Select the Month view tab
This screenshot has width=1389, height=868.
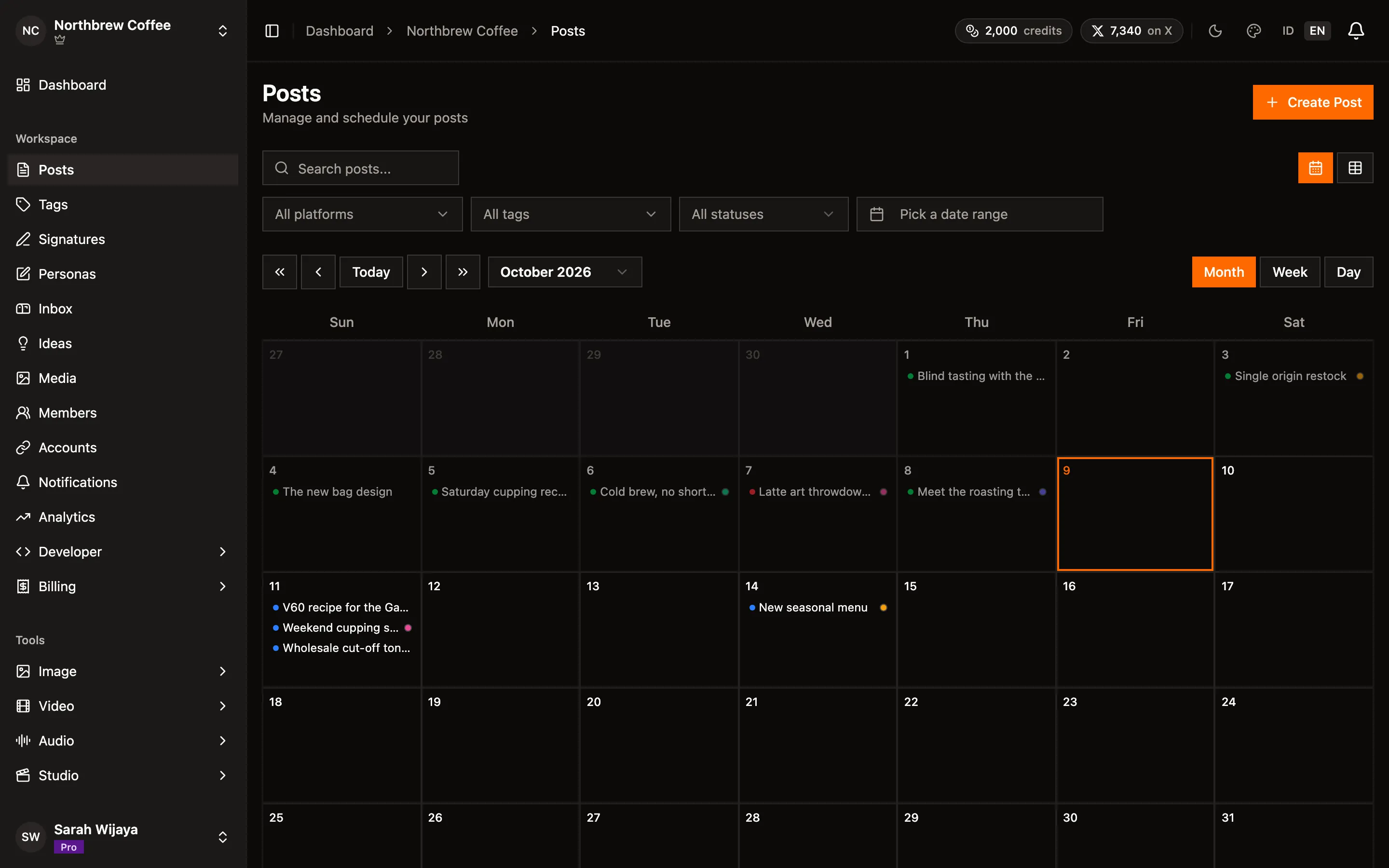pos(1223,272)
